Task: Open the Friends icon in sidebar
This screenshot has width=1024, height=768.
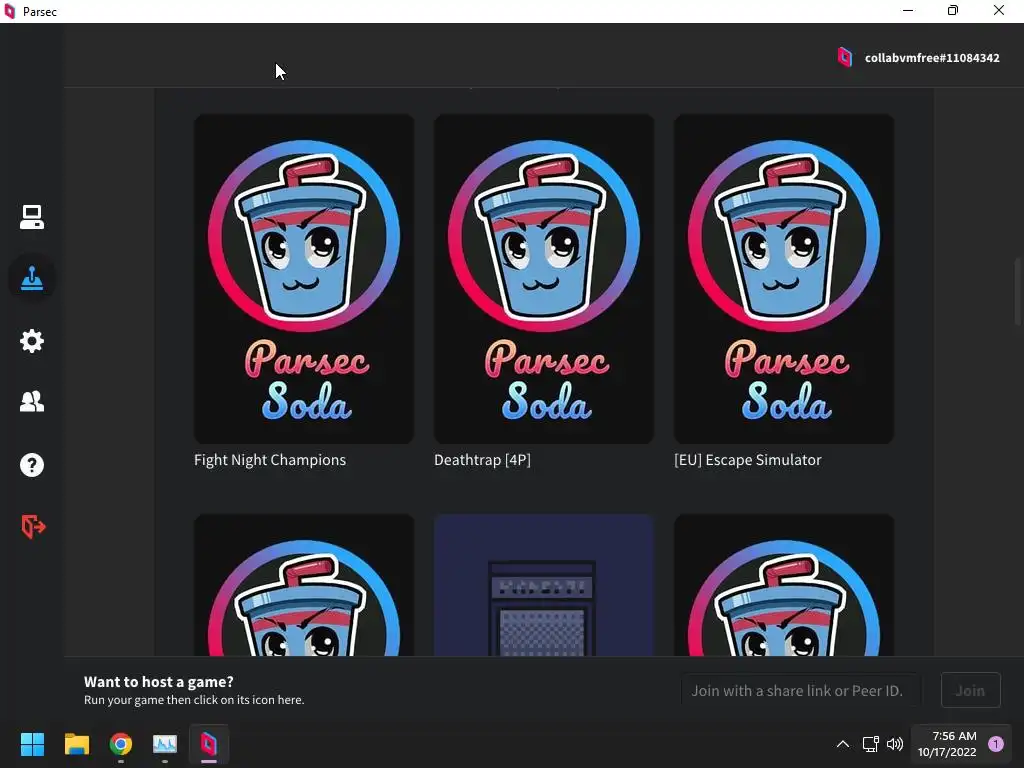Action: pos(31,401)
